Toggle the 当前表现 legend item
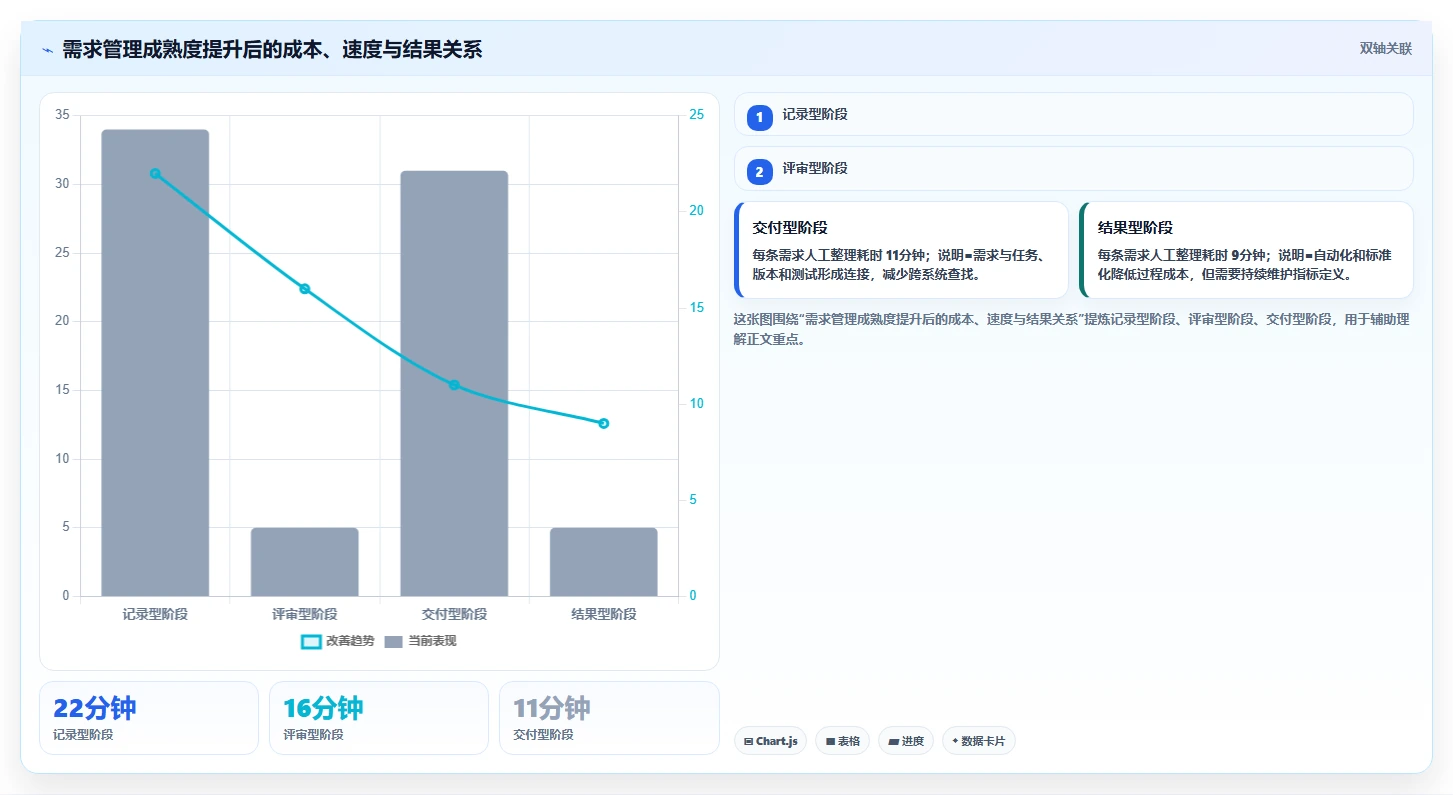The height and width of the screenshot is (795, 1453). (x=421, y=641)
